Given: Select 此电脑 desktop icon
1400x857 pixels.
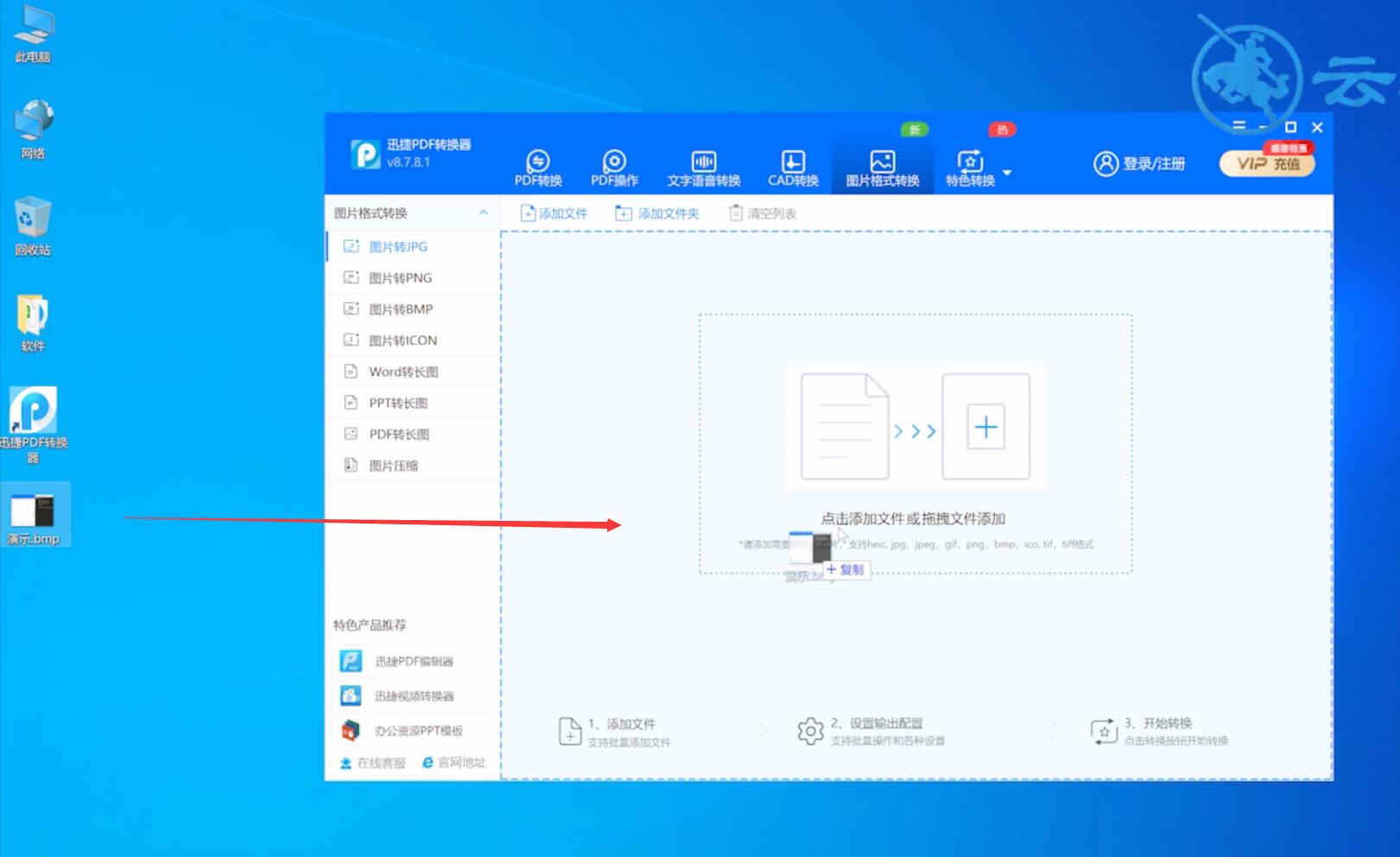Looking at the screenshot, I should pyautogui.click(x=33, y=34).
